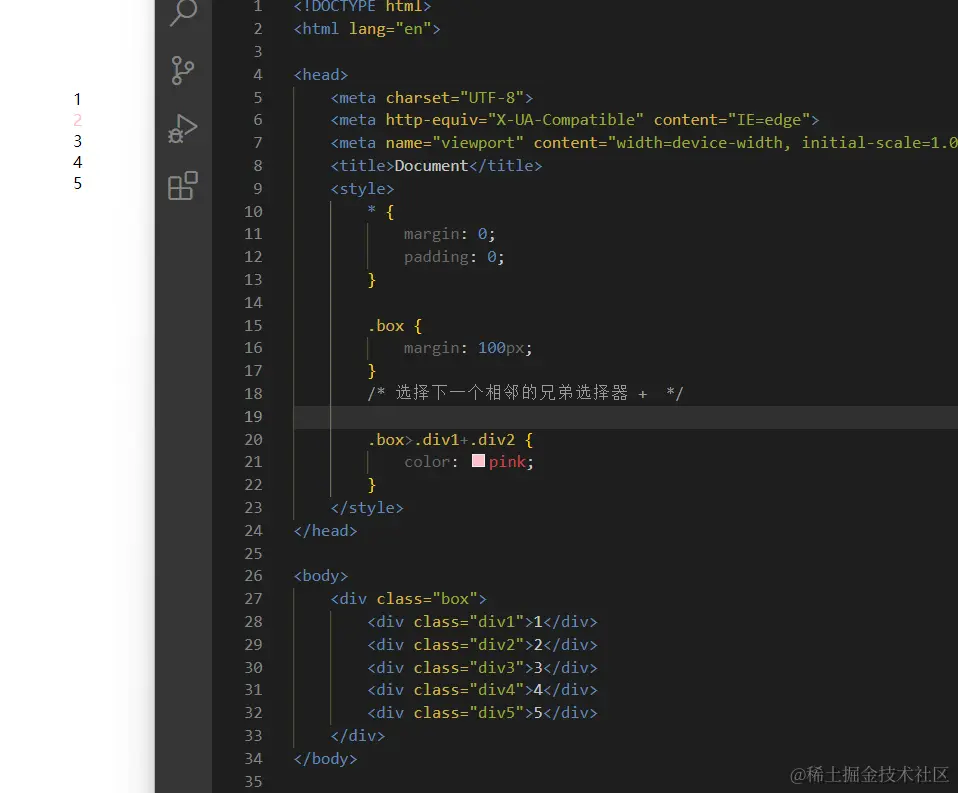
Task: Click the opening head tag on line 4
Action: [x=321, y=75]
